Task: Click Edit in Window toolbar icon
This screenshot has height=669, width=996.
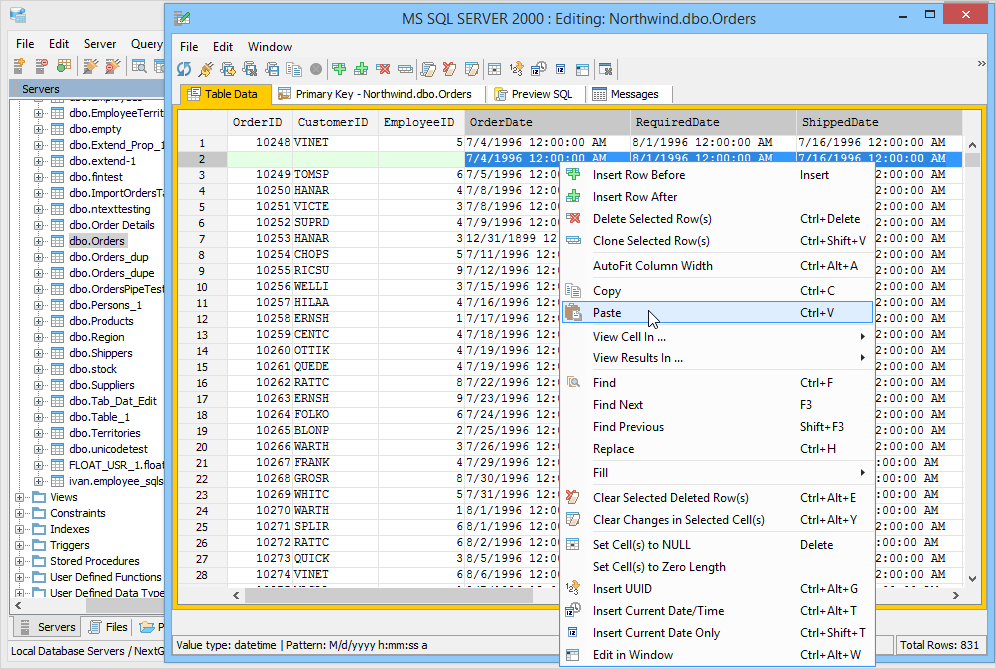Action: click(582, 69)
